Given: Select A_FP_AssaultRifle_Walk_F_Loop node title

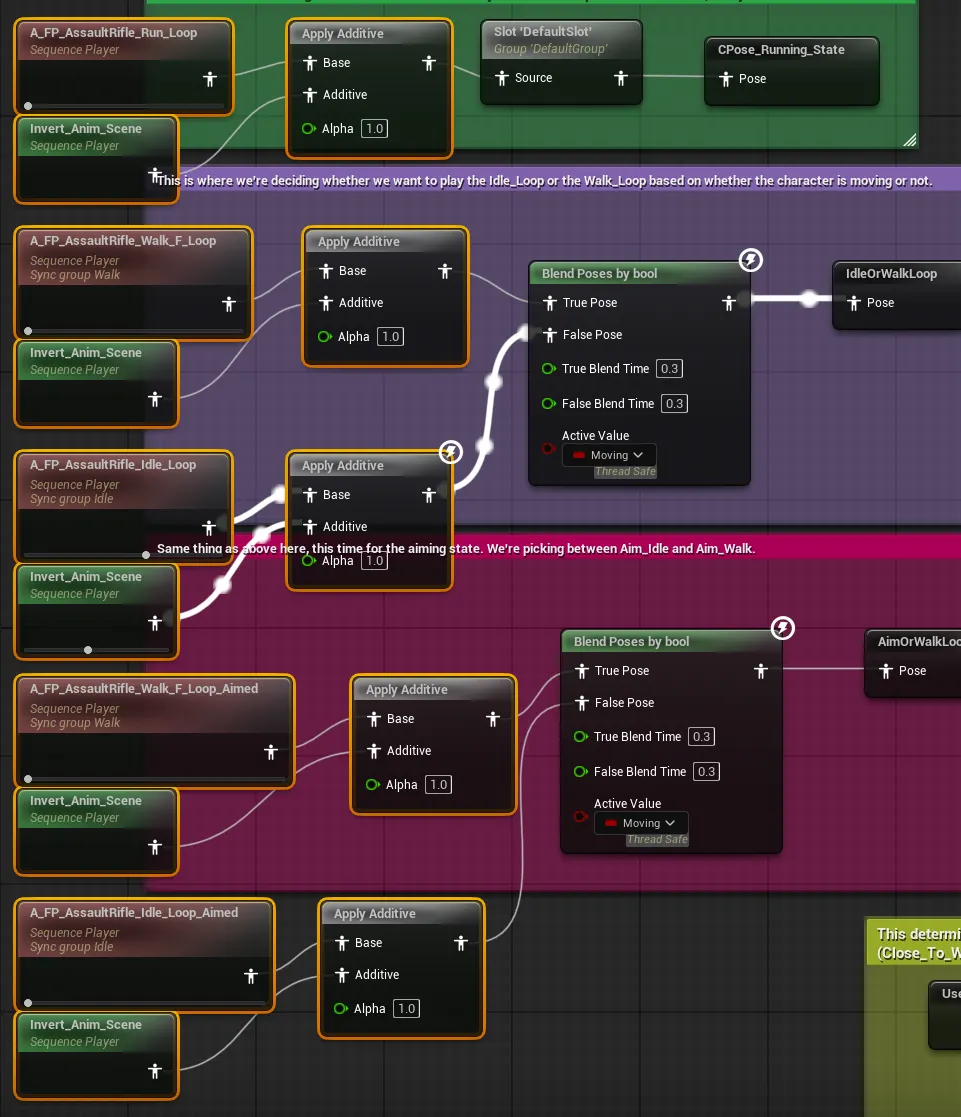Looking at the screenshot, I should [123, 241].
